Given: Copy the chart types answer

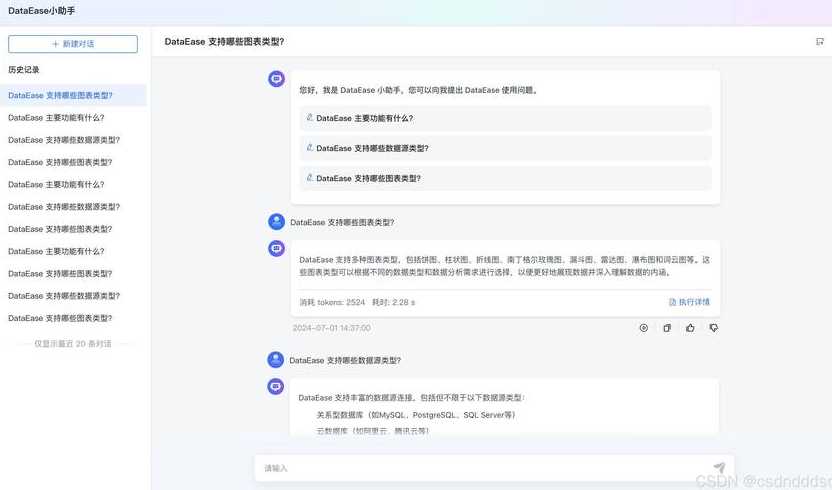Looking at the screenshot, I should 667,328.
